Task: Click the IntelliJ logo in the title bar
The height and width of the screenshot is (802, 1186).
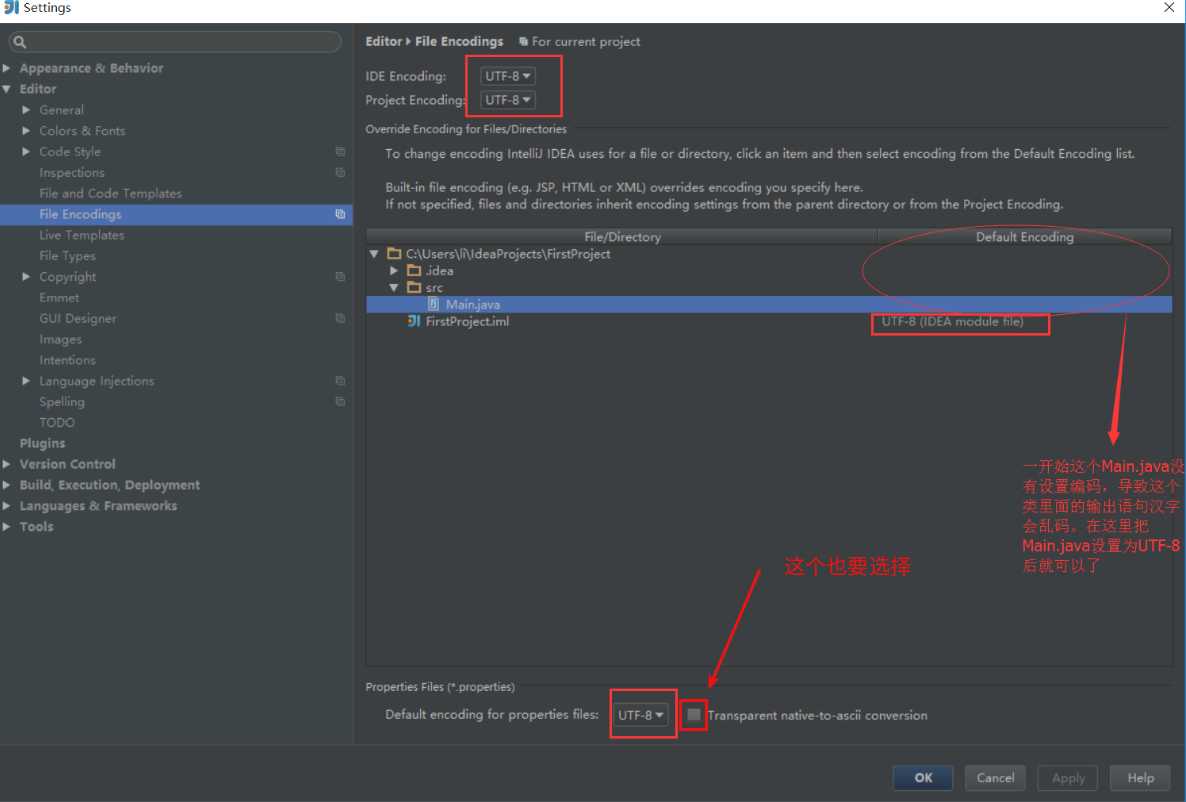Action: click(x=11, y=8)
